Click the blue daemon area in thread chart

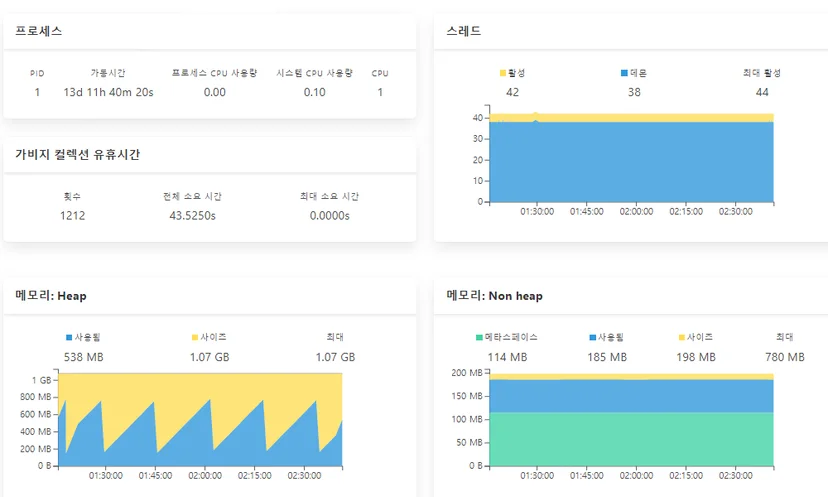pyautogui.click(x=632, y=162)
